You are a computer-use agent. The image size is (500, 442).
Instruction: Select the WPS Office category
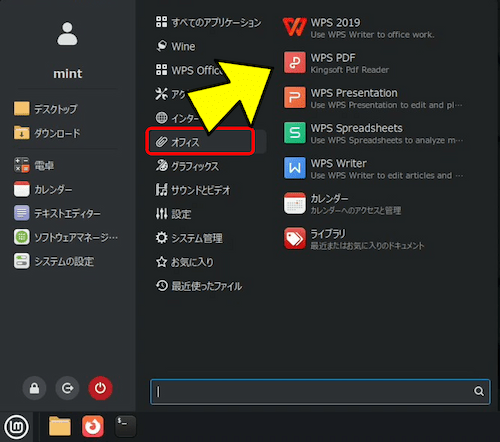click(188, 70)
